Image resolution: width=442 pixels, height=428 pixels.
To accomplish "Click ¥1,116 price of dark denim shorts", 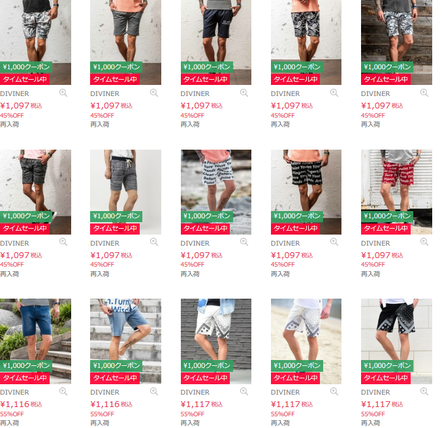I will click(x=15, y=404).
